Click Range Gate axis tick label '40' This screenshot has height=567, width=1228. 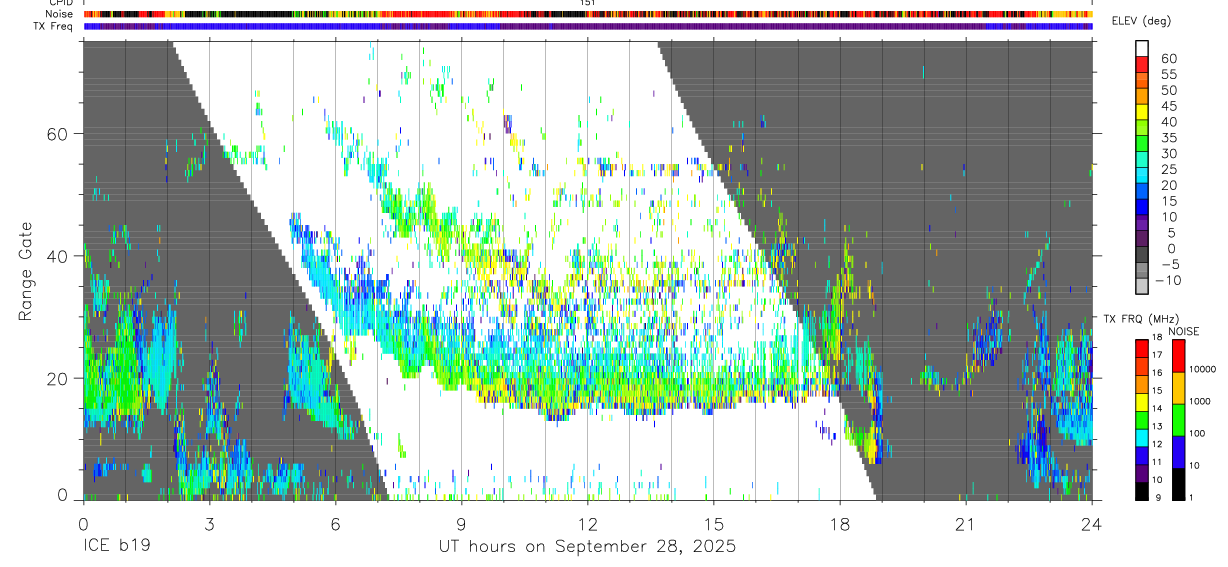tap(59, 256)
